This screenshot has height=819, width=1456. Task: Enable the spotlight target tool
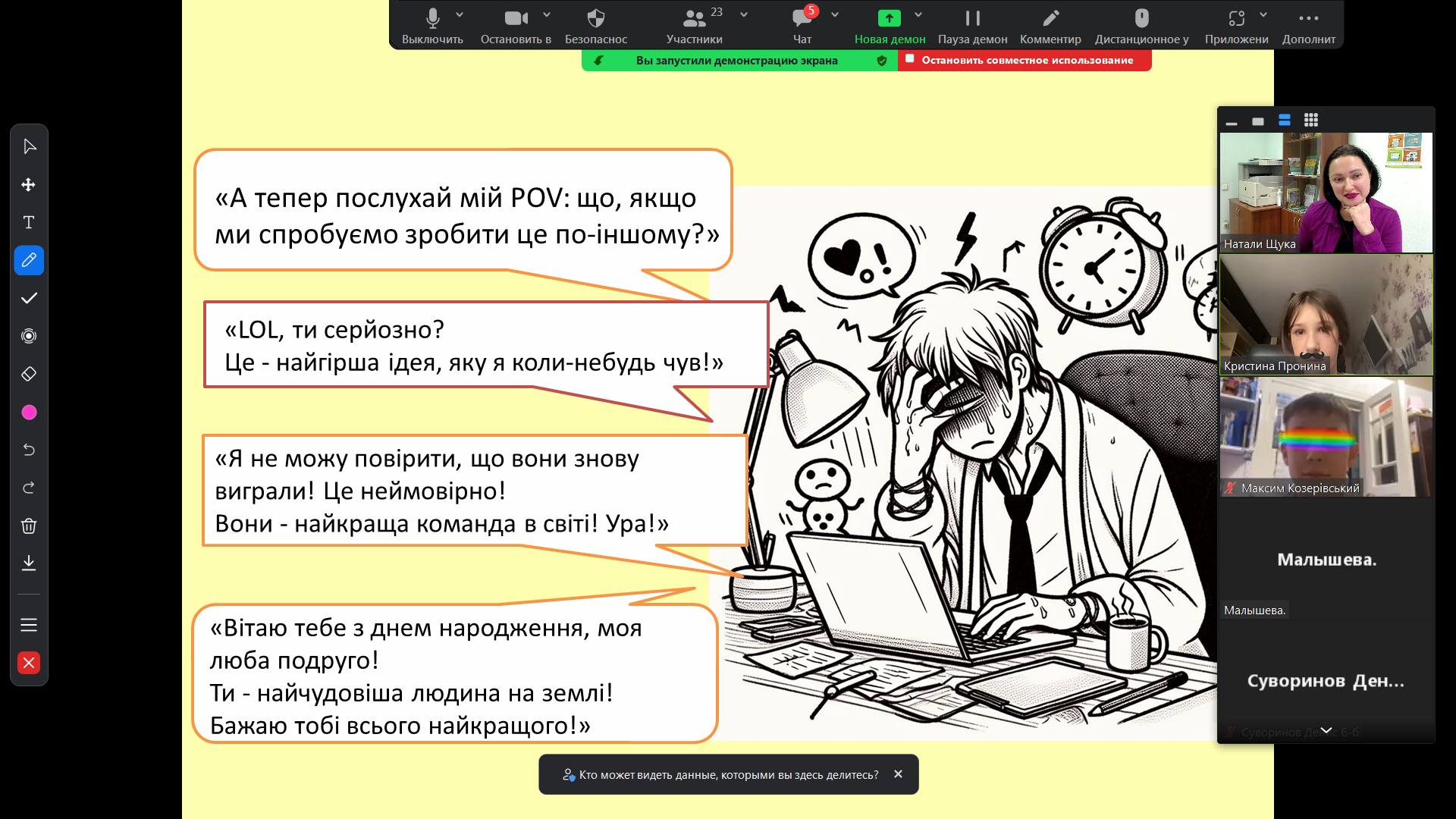[x=29, y=336]
